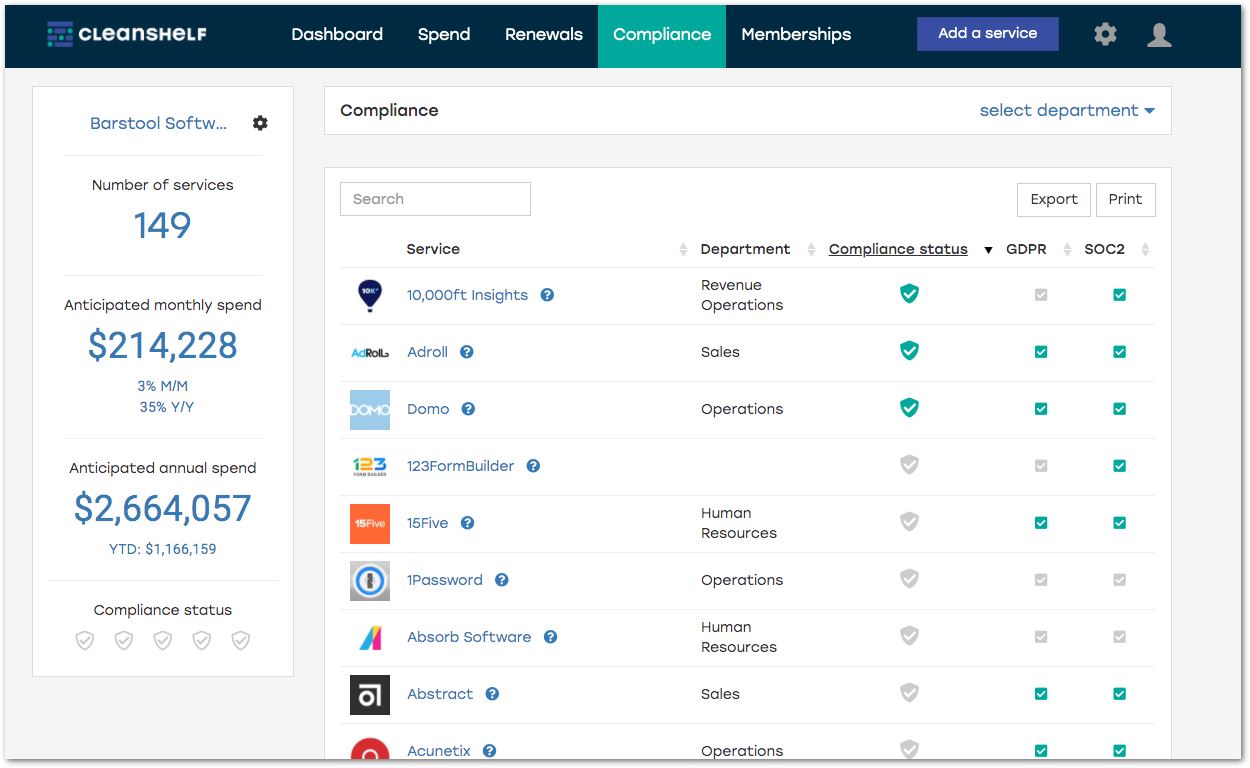1250x768 pixels.
Task: Click the 1Password logo
Action: coord(370,580)
